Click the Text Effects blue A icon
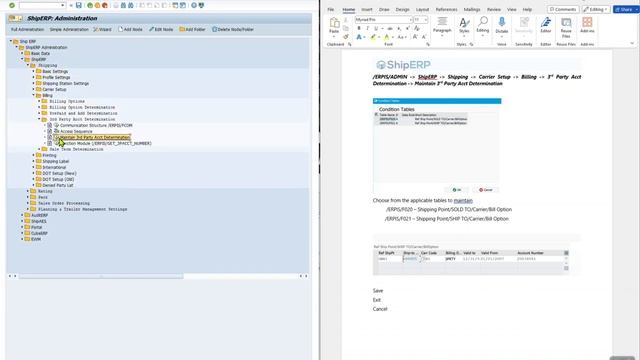Screen dimensions: 640x360 click(359, 37)
